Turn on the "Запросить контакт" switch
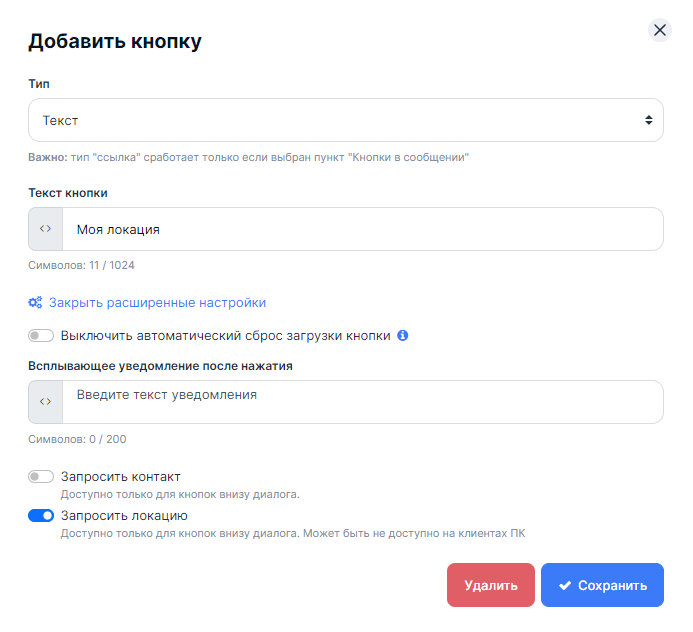 41,477
